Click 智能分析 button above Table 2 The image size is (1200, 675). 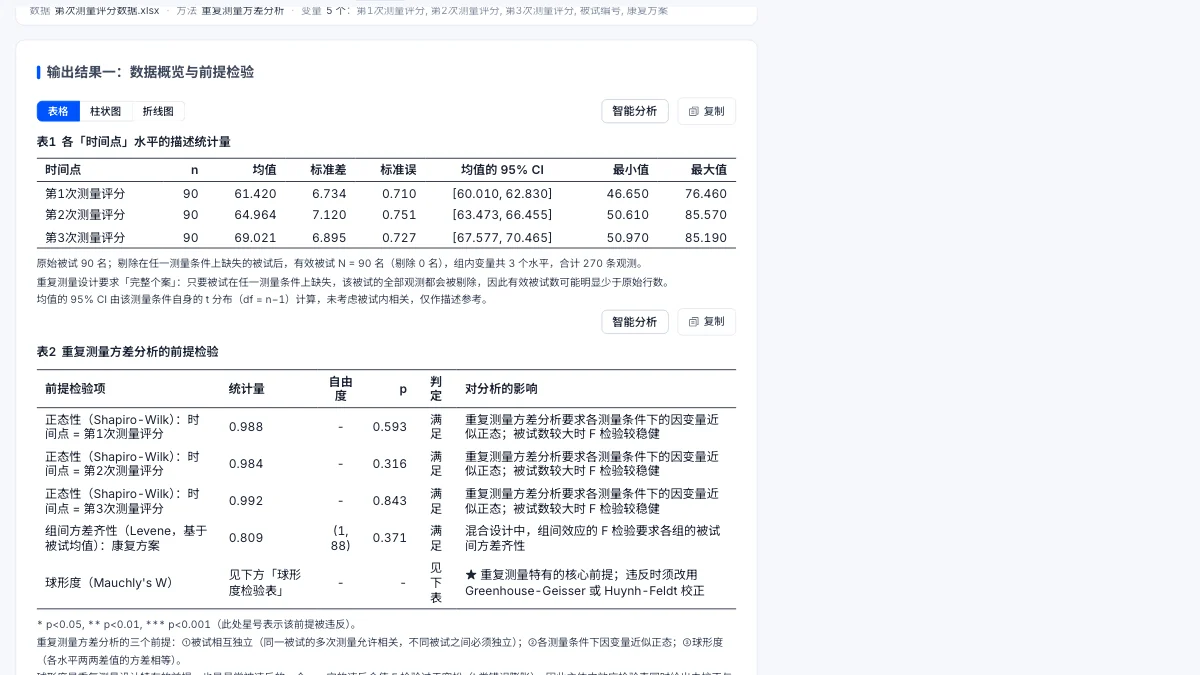click(635, 321)
